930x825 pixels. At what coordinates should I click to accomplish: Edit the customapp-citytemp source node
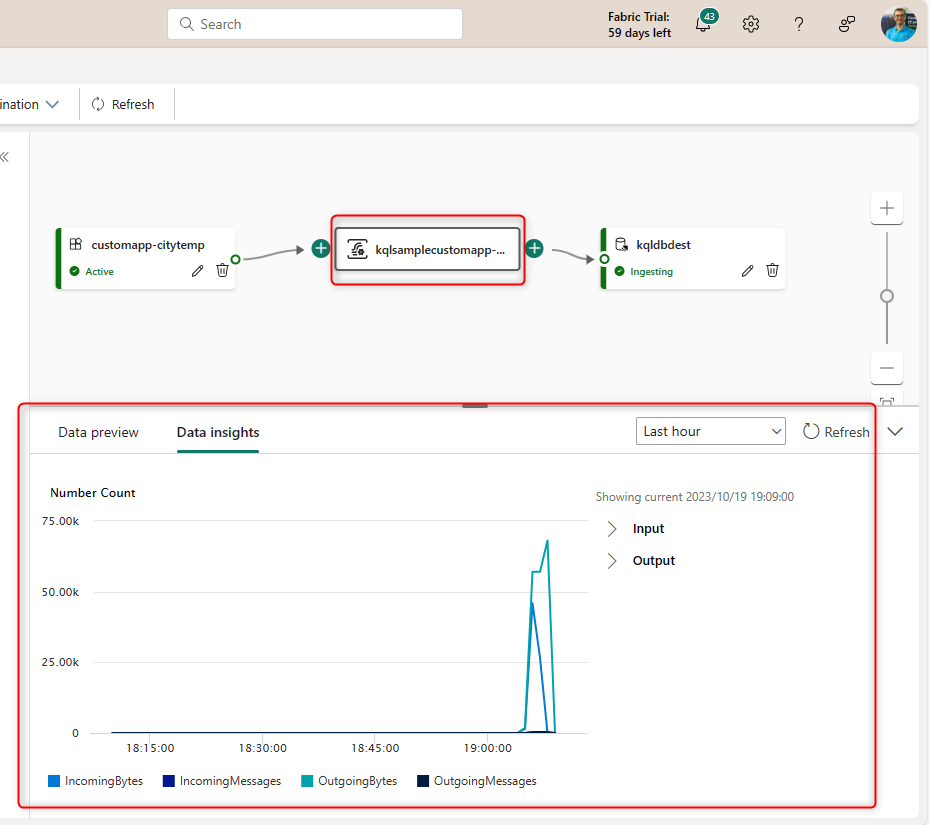(x=198, y=271)
